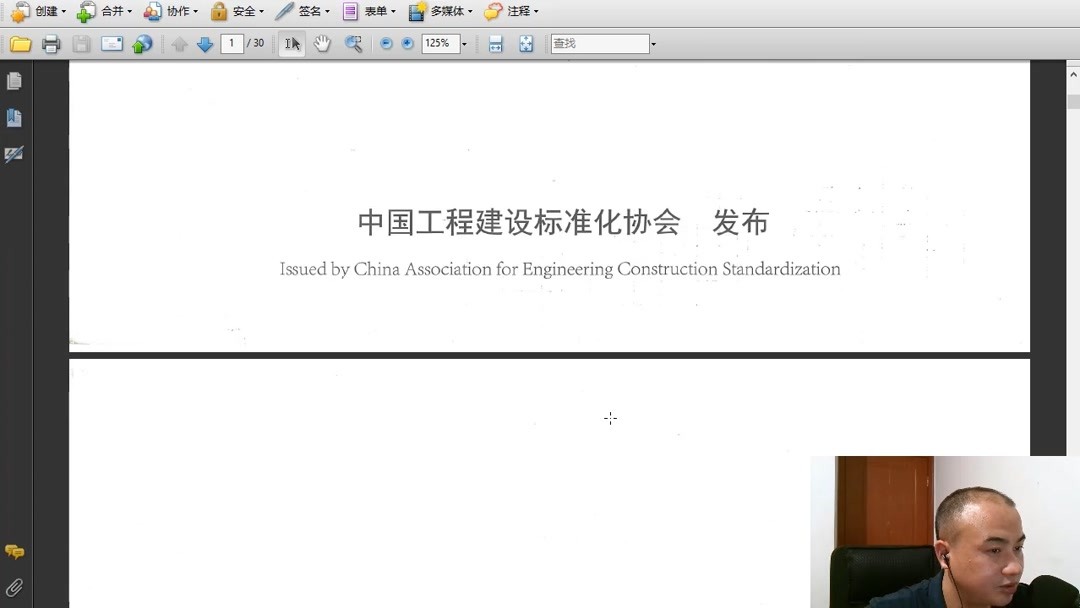This screenshot has width=1080, height=608.
Task: Expand the zoom level 125% dropdown
Action: [463, 43]
